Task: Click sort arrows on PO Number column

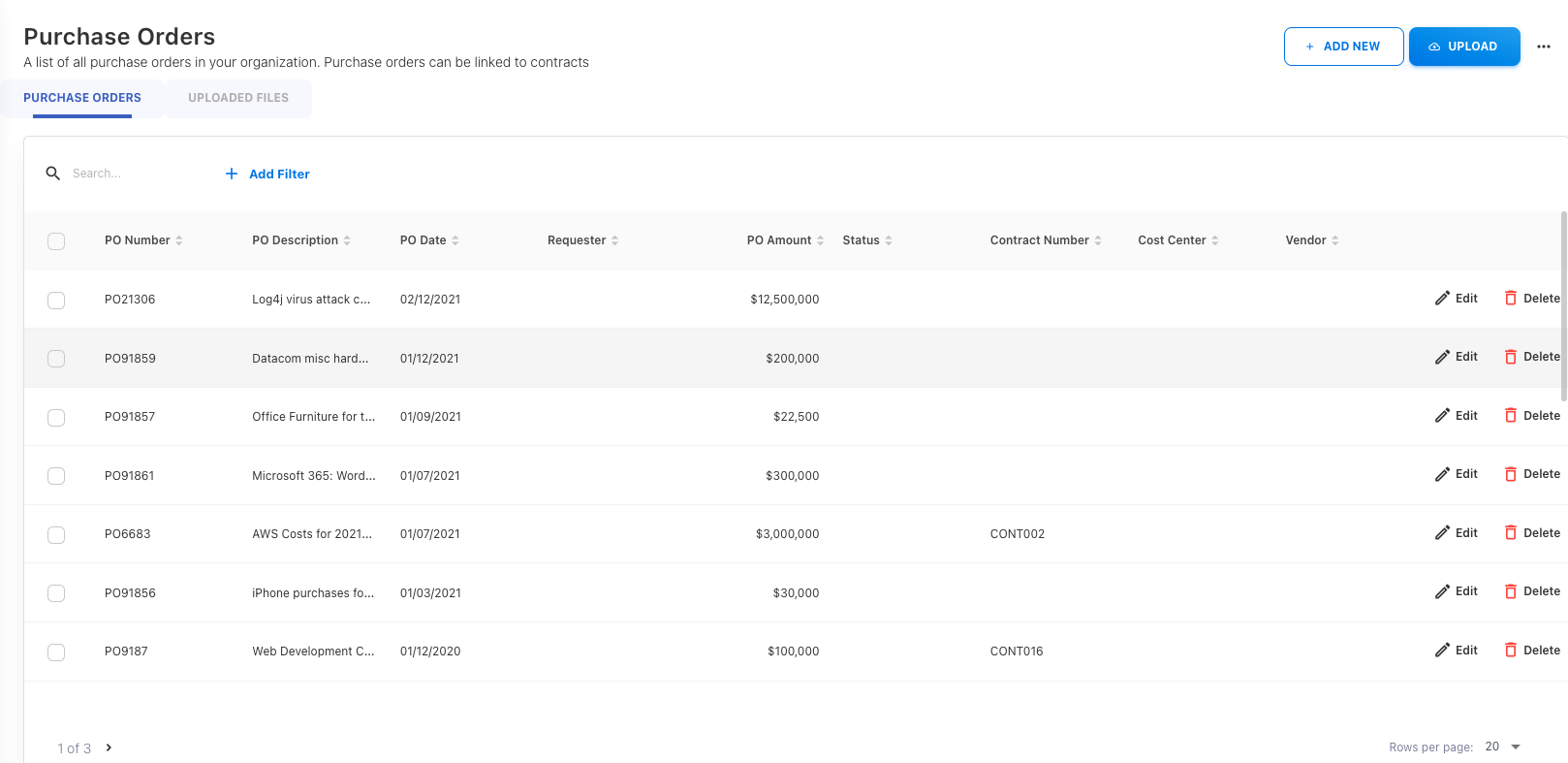Action: pos(179,240)
